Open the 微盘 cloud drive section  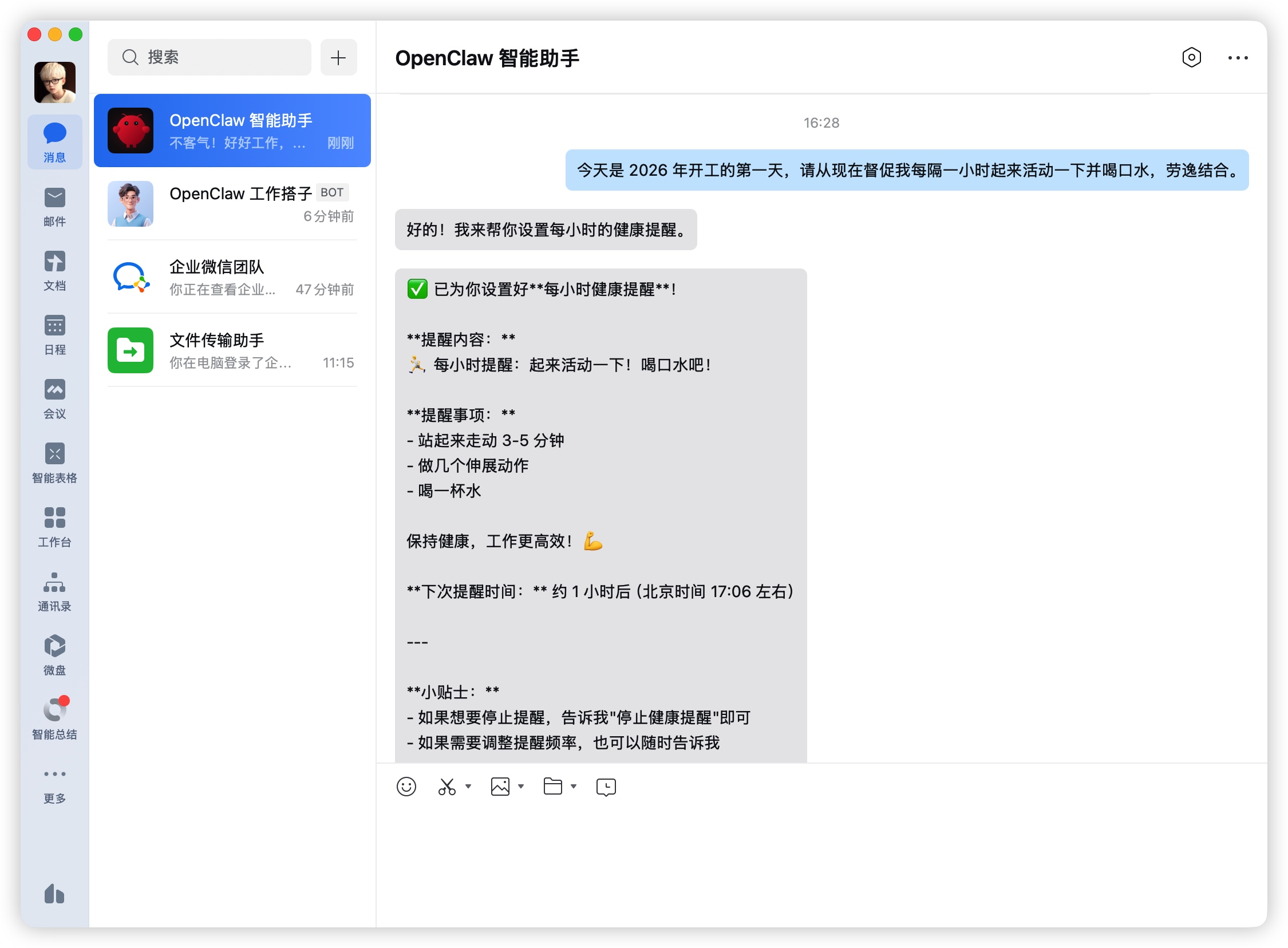[x=54, y=655]
